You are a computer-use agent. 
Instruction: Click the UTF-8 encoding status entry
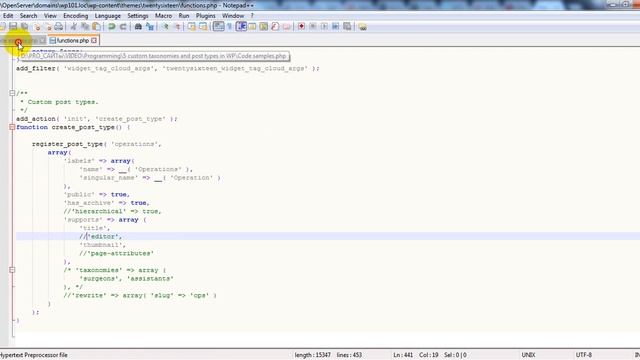(584, 355)
